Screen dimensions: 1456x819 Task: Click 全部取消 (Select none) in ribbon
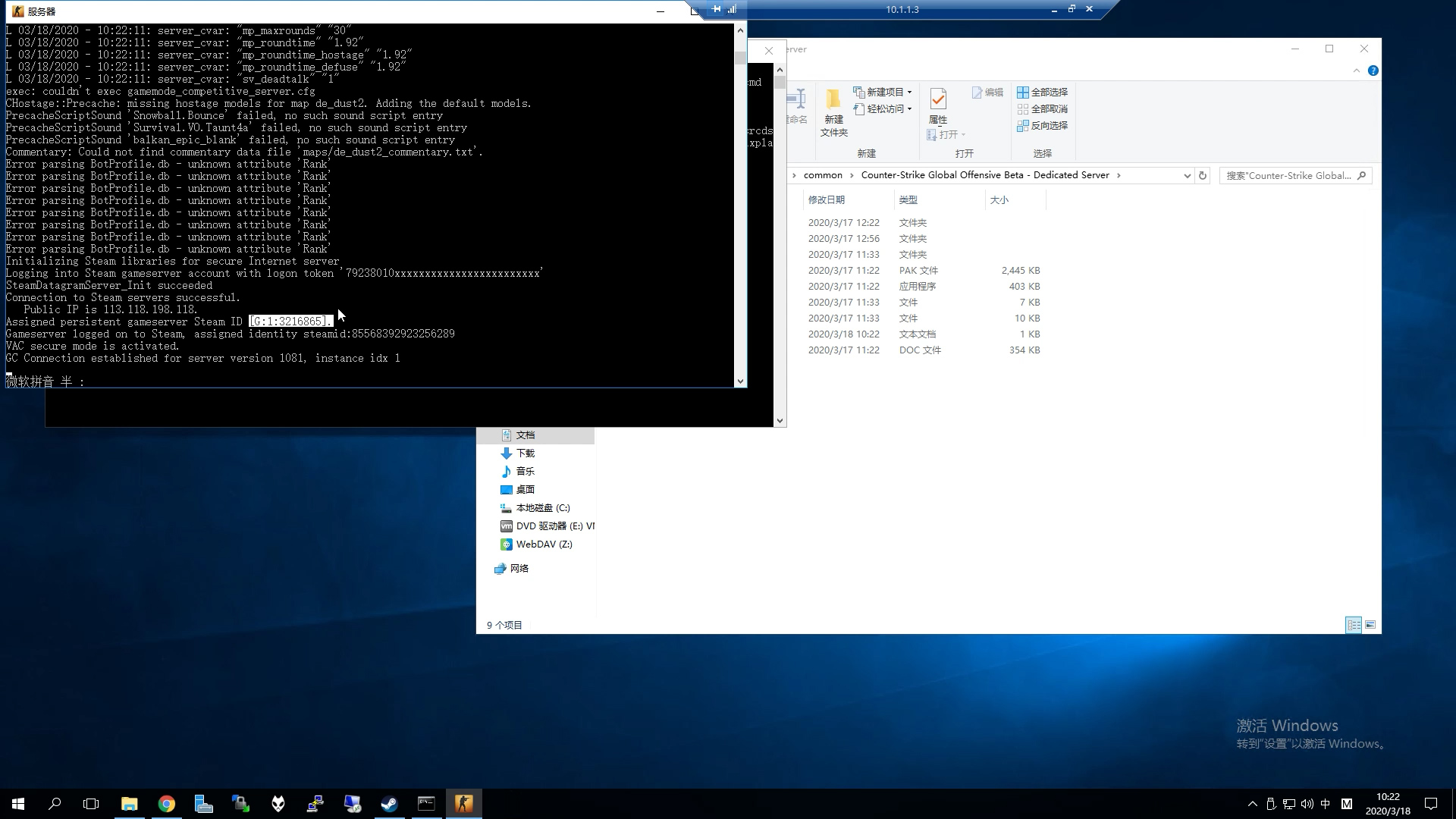click(1042, 108)
